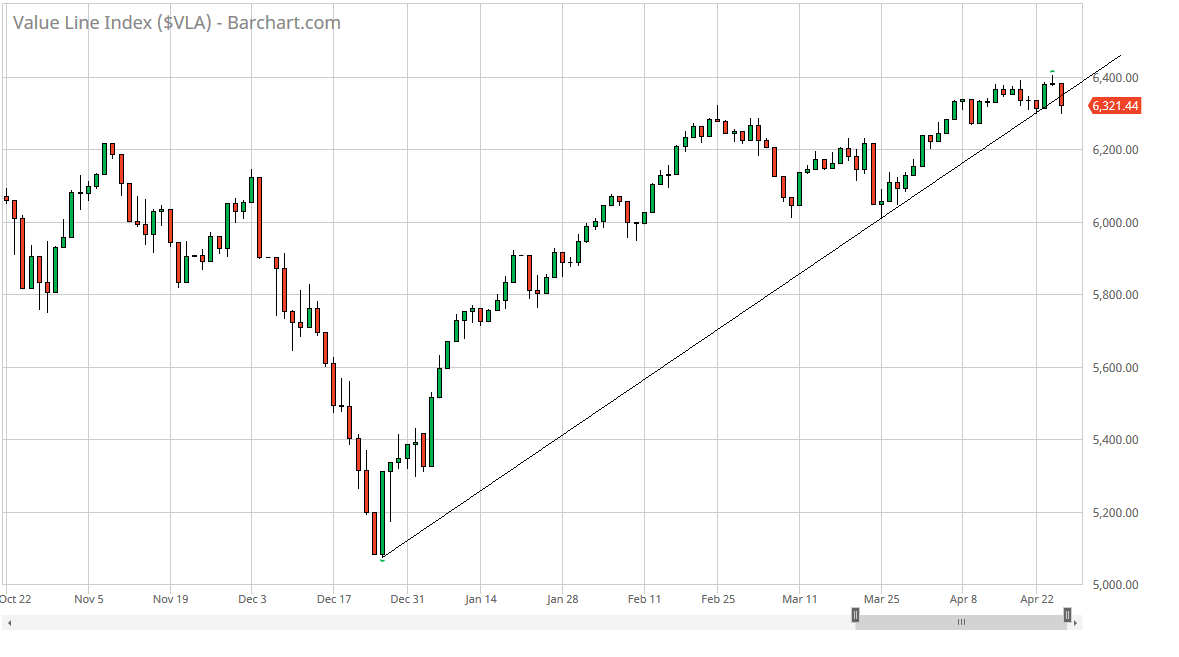Click the scrollbar right arrow button
The height and width of the screenshot is (657, 1179).
(1075, 623)
